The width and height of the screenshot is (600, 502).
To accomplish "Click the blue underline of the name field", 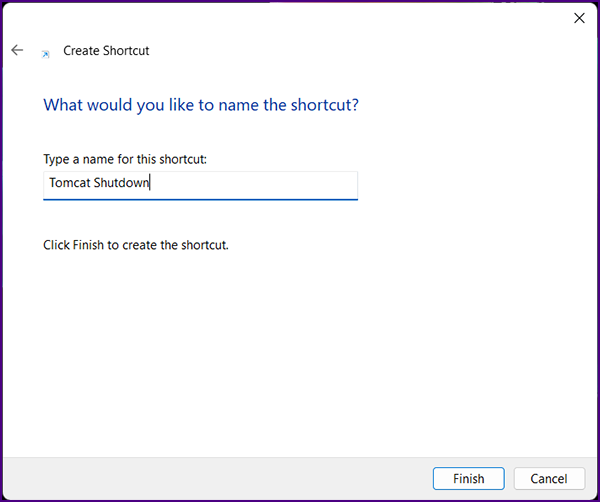I will tap(200, 199).
